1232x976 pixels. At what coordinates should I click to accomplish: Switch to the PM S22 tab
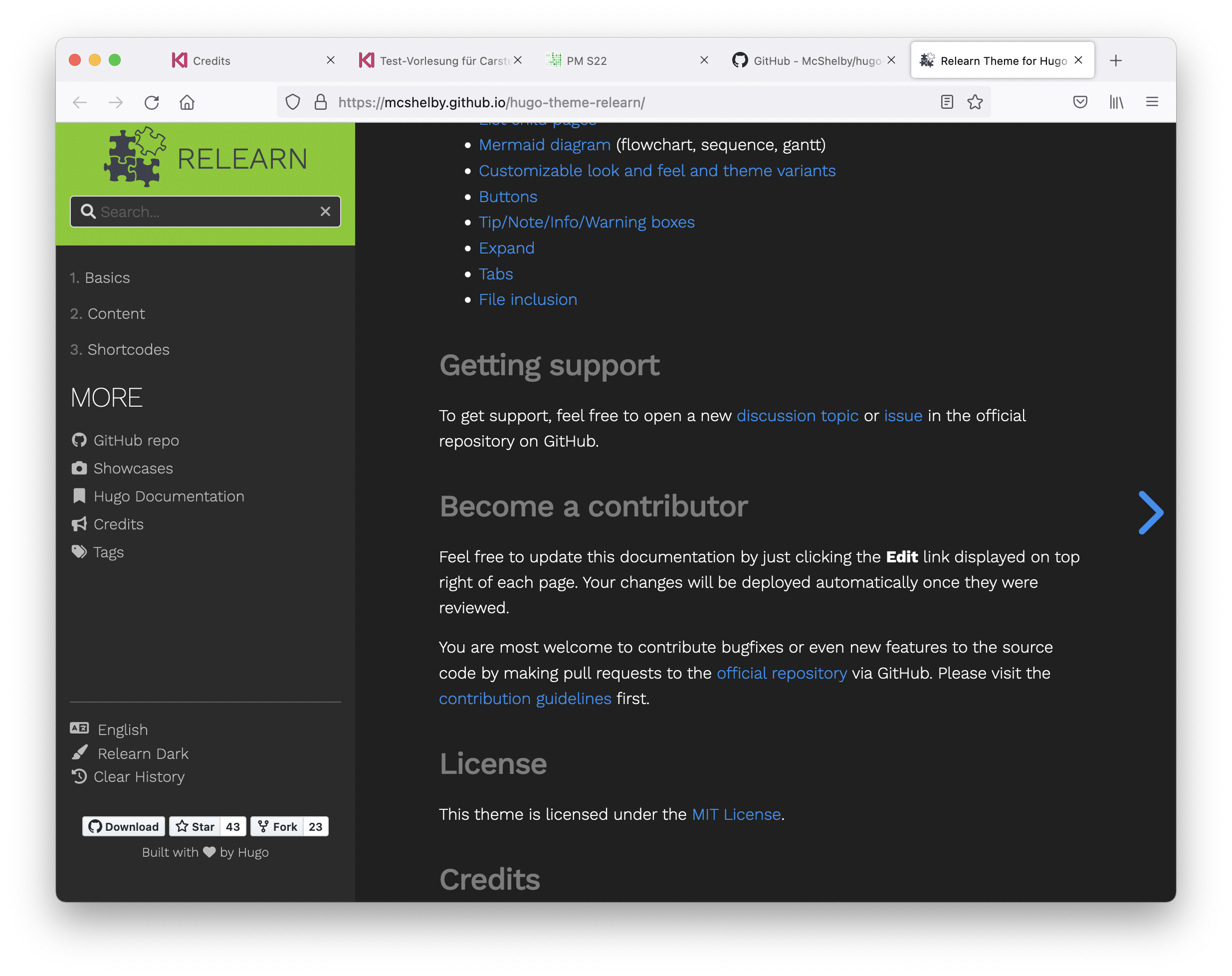(x=587, y=60)
